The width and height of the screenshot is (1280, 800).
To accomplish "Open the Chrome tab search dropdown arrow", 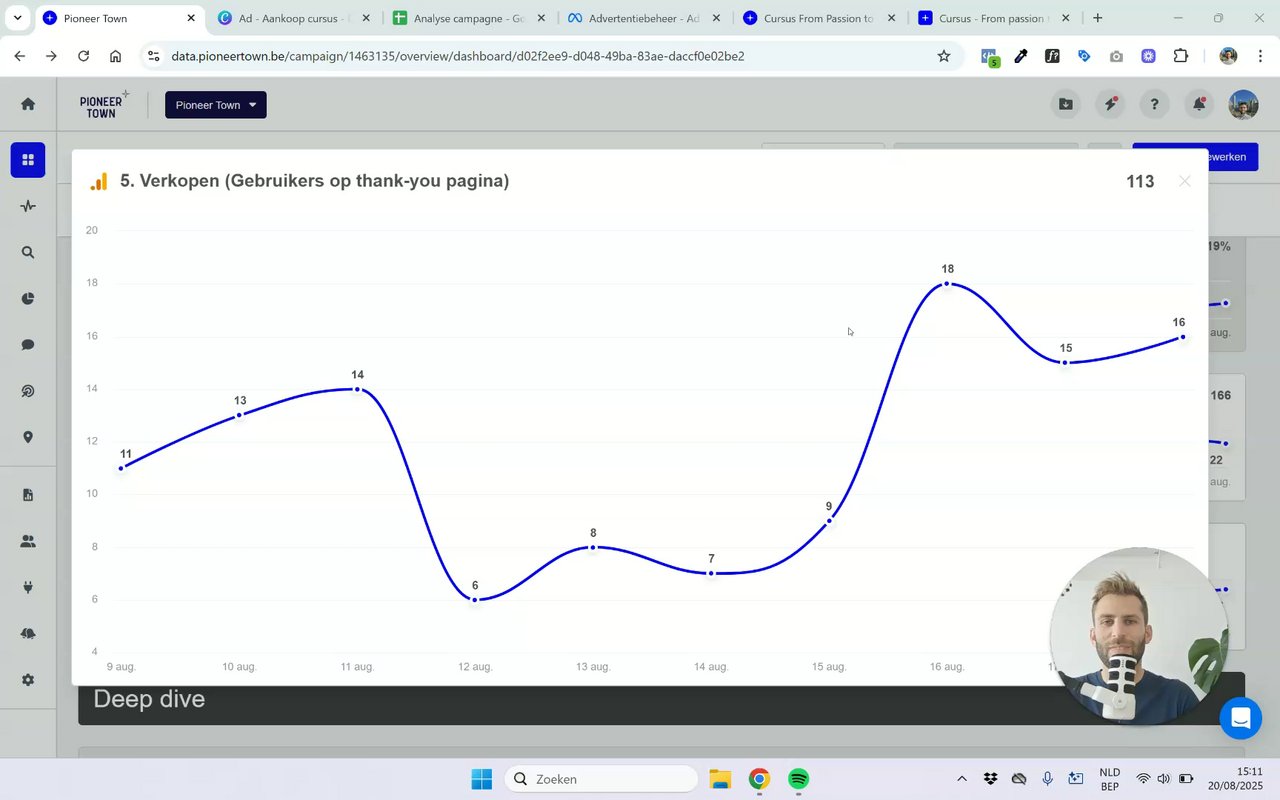I will tap(17, 18).
